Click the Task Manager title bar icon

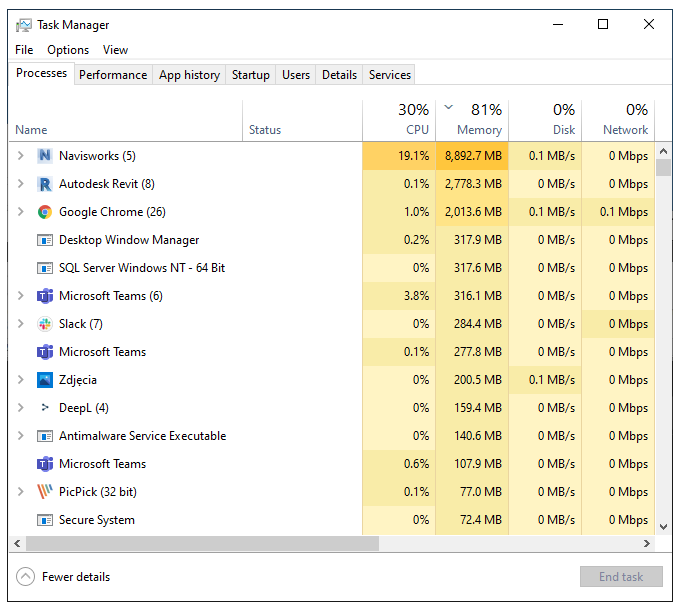point(23,25)
